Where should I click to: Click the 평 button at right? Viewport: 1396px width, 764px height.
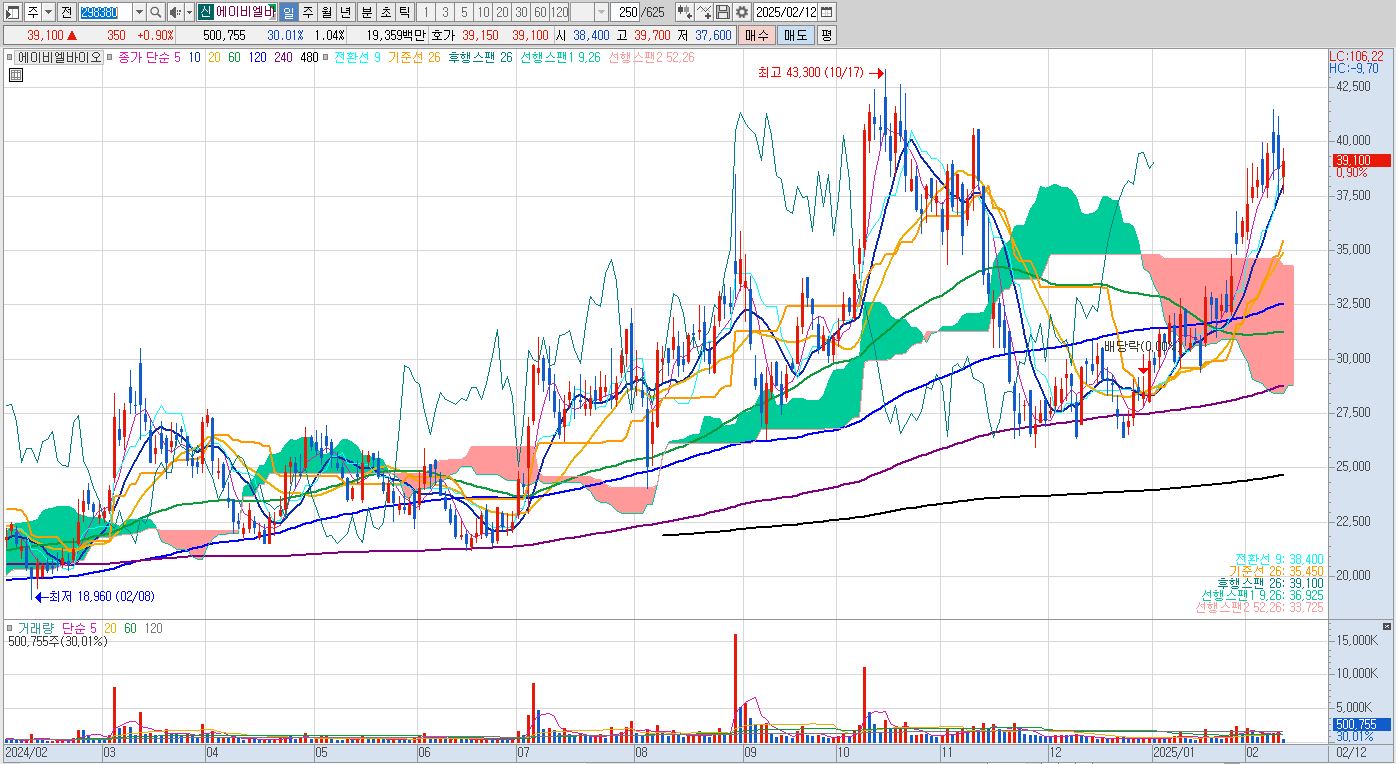click(826, 35)
